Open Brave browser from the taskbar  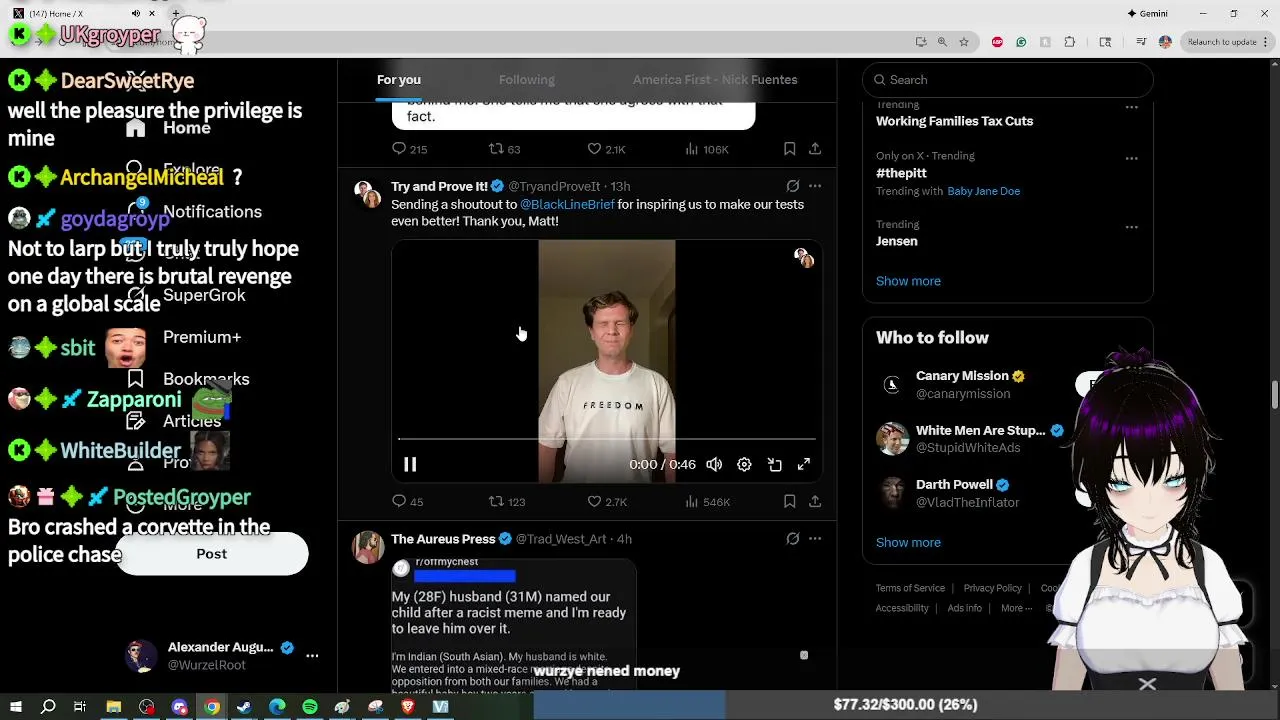point(408,707)
